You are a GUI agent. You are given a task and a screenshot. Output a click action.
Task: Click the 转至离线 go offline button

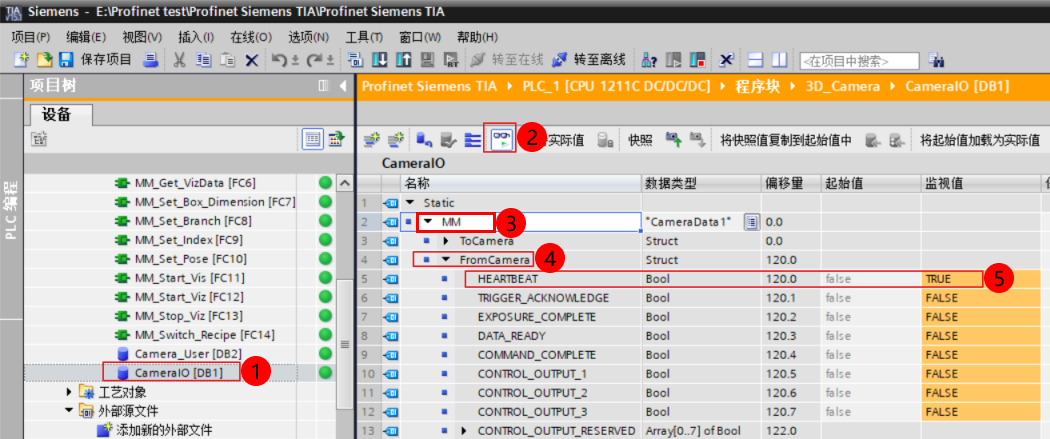pyautogui.click(x=589, y=60)
